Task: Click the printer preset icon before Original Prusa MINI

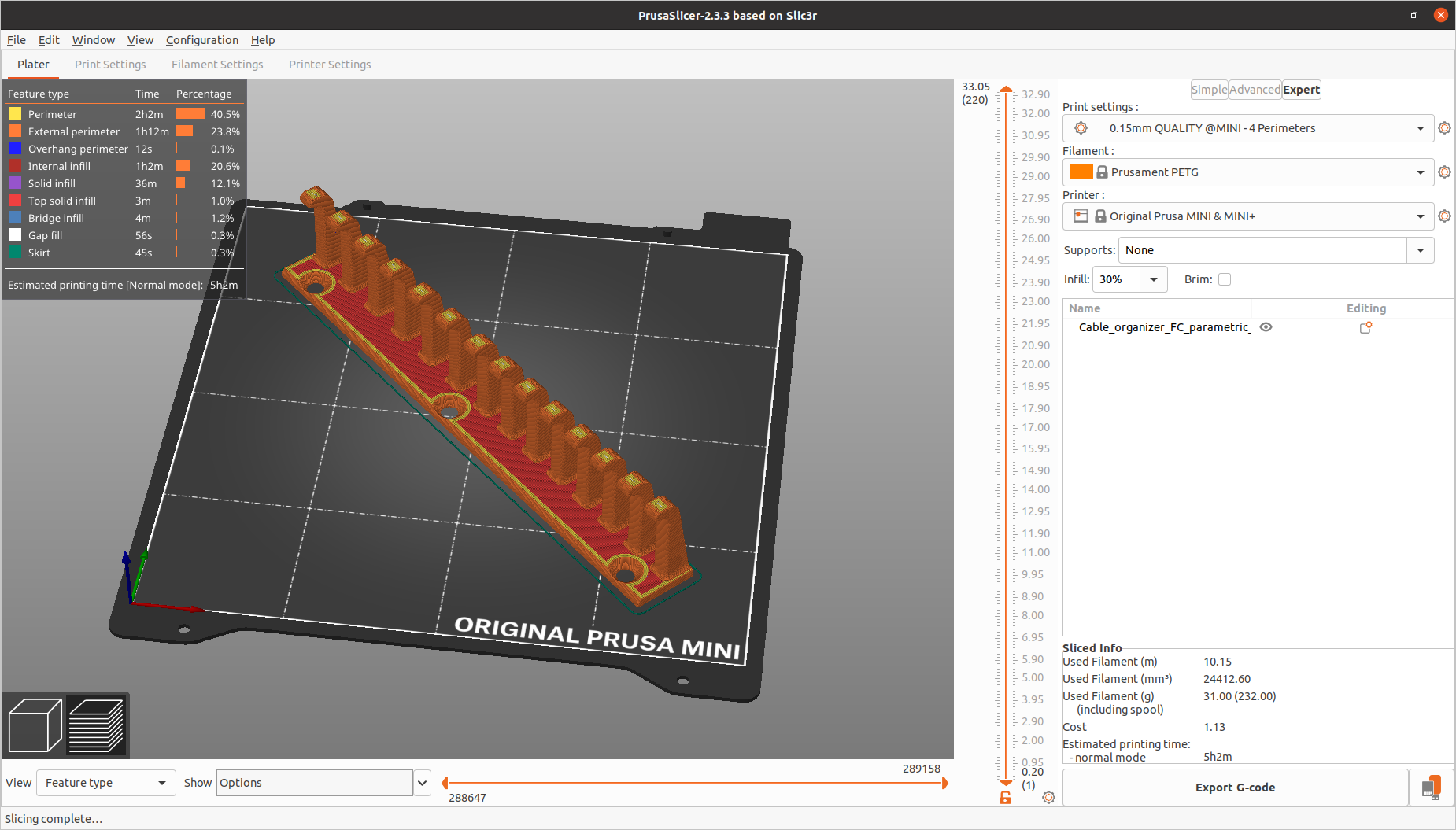Action: click(1081, 216)
